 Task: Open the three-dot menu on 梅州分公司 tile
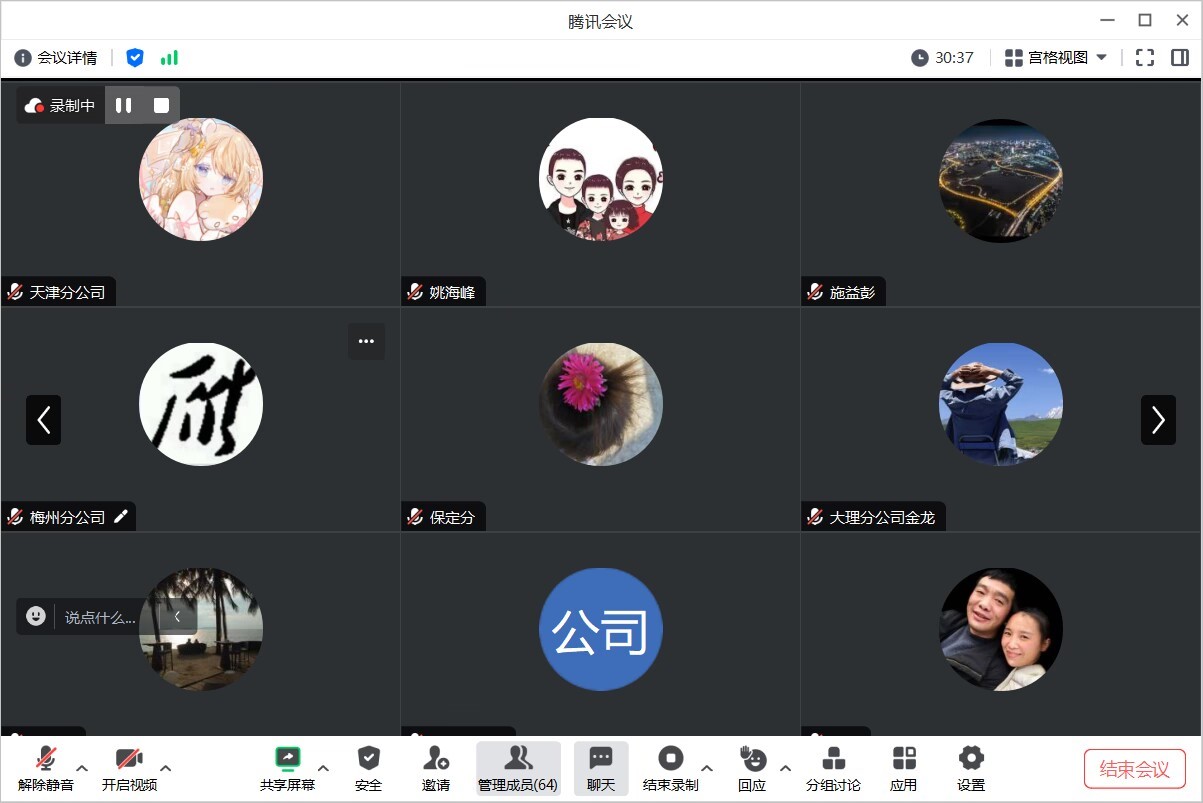tap(366, 342)
